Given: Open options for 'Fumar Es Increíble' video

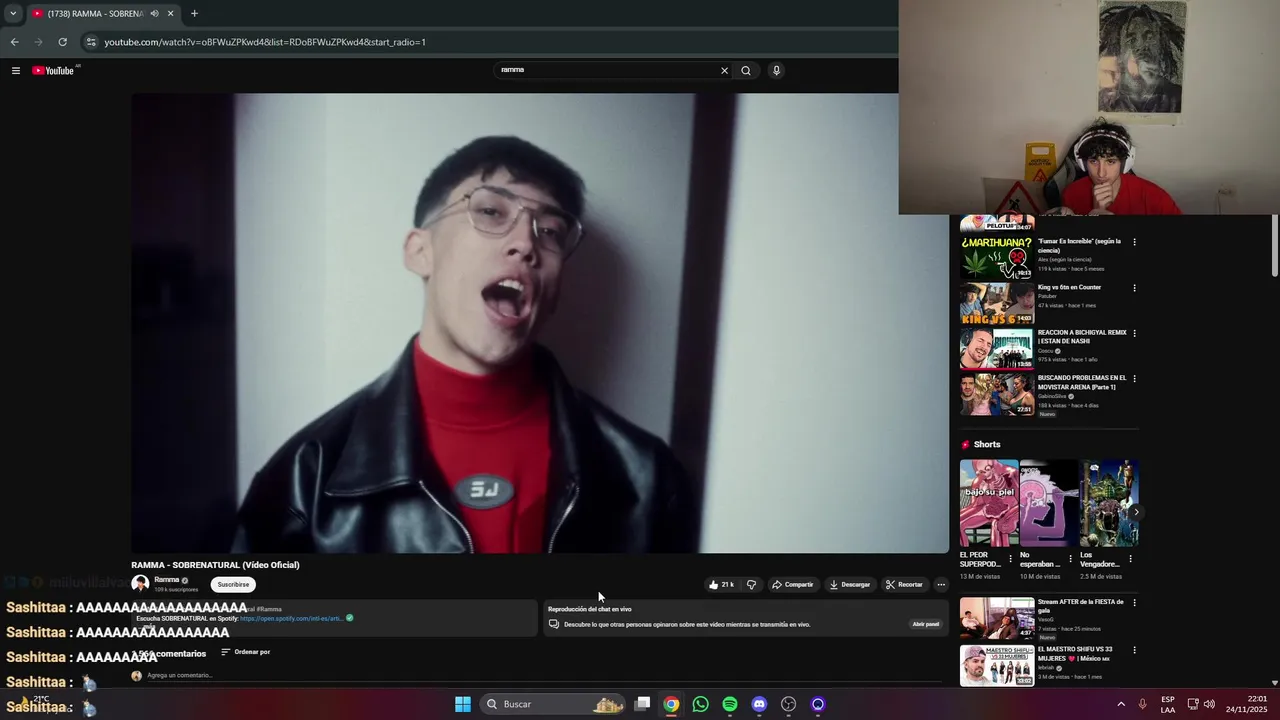Looking at the screenshot, I should tap(1134, 242).
